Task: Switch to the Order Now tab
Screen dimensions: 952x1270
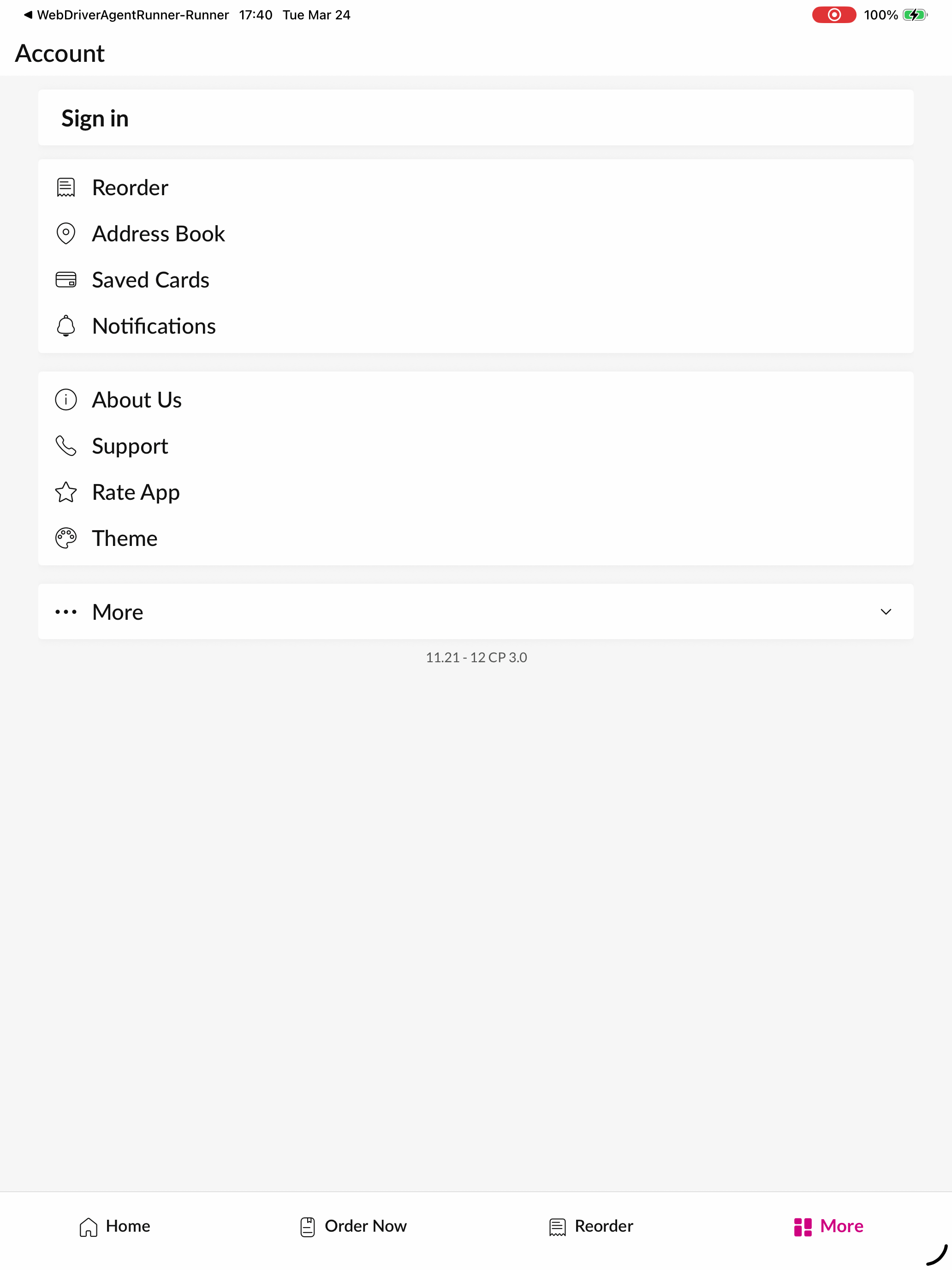Action: [x=353, y=1226]
